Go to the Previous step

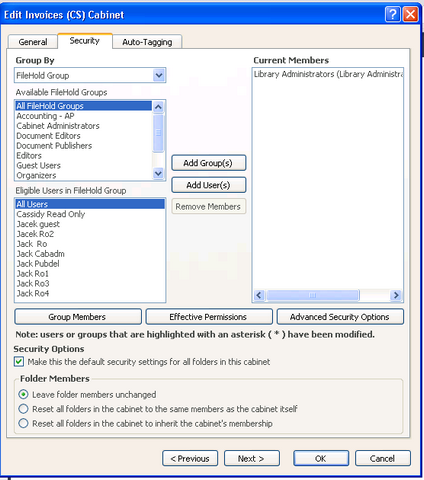tap(190, 459)
